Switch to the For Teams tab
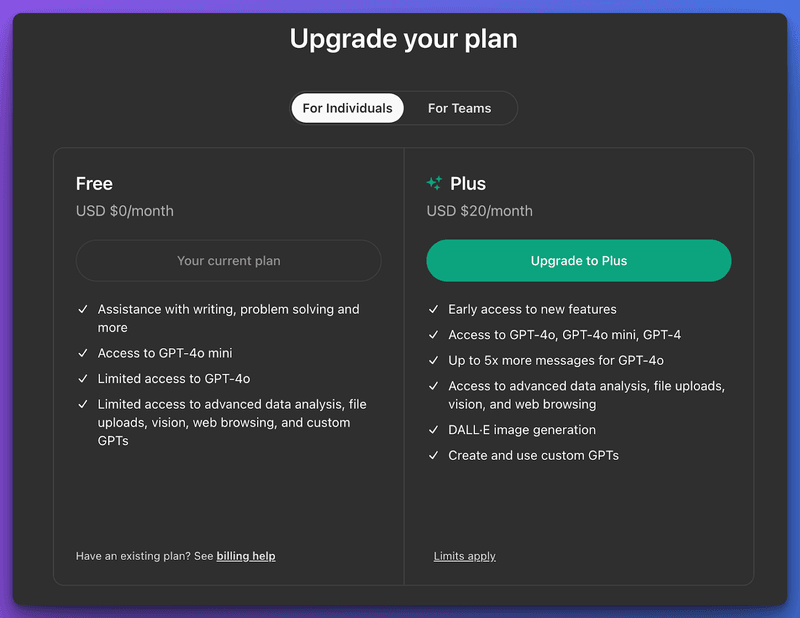The image size is (800, 618). pyautogui.click(x=460, y=108)
